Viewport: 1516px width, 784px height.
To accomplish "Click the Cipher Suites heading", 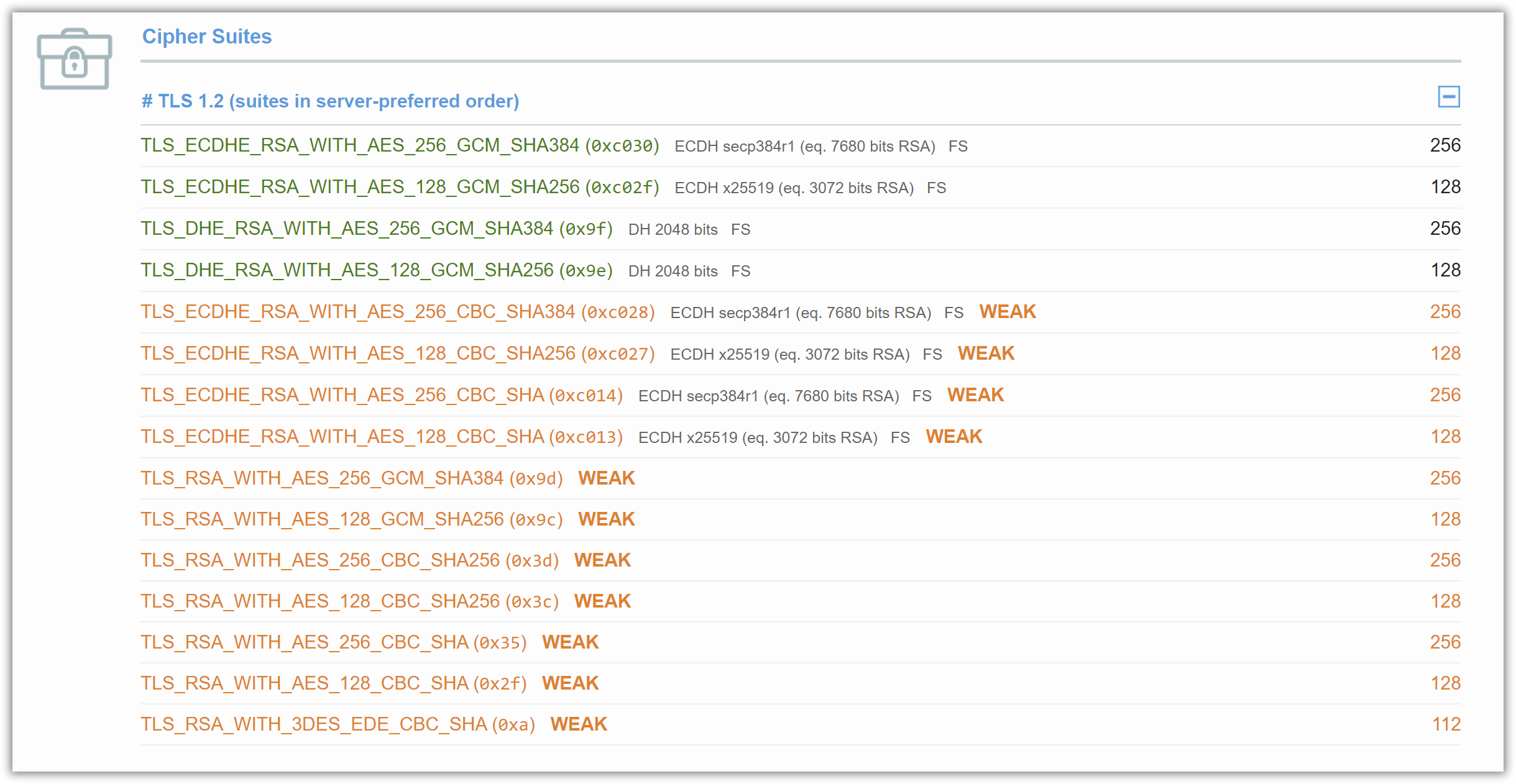I will [206, 37].
